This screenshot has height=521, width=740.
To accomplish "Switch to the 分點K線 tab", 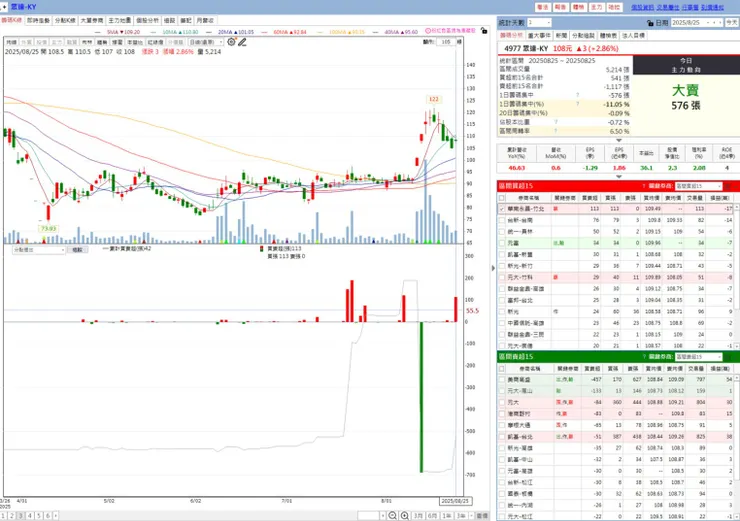I will tap(65, 20).
